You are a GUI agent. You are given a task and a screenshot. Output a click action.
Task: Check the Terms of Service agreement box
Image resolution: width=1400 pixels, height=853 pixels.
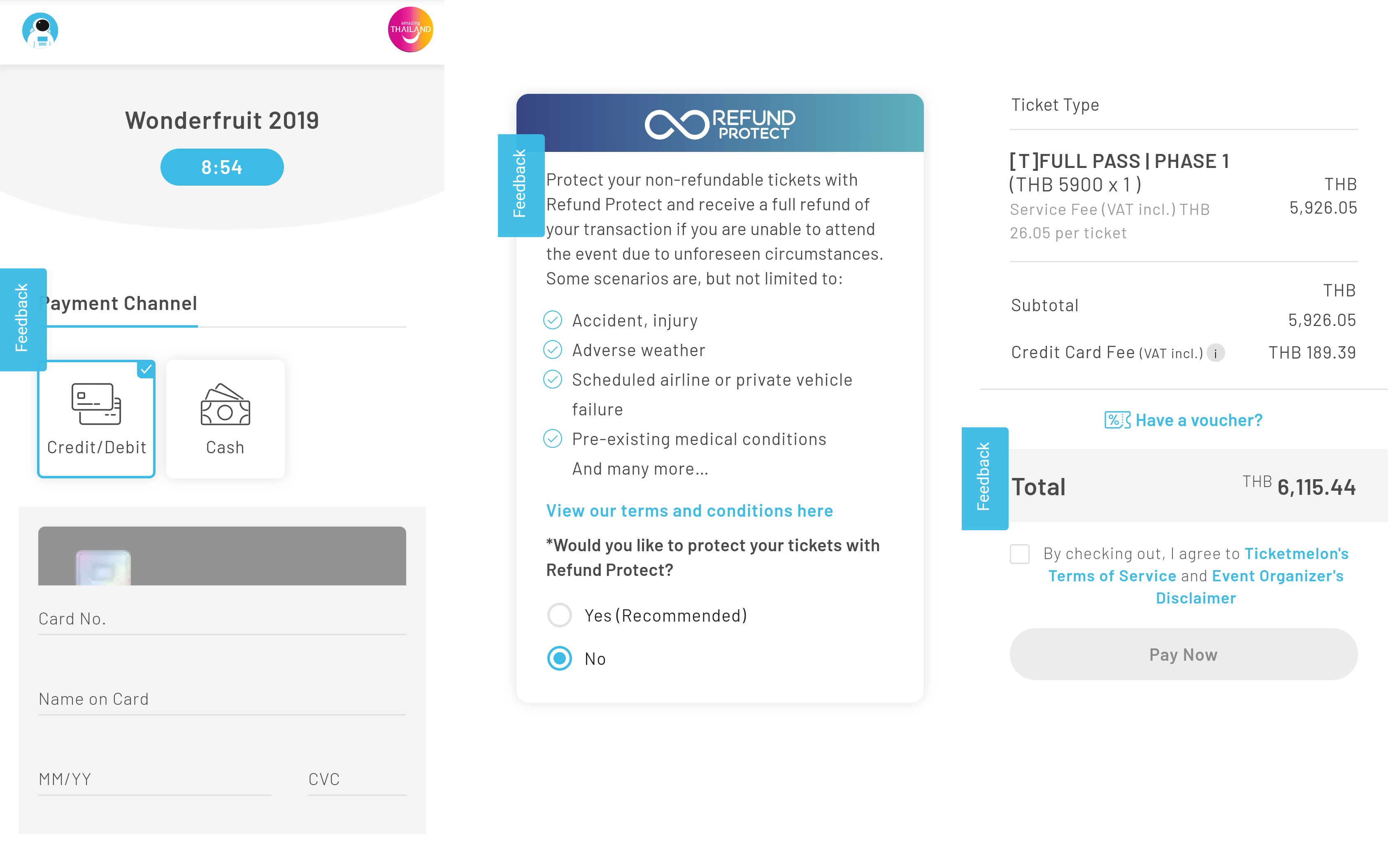click(1020, 554)
